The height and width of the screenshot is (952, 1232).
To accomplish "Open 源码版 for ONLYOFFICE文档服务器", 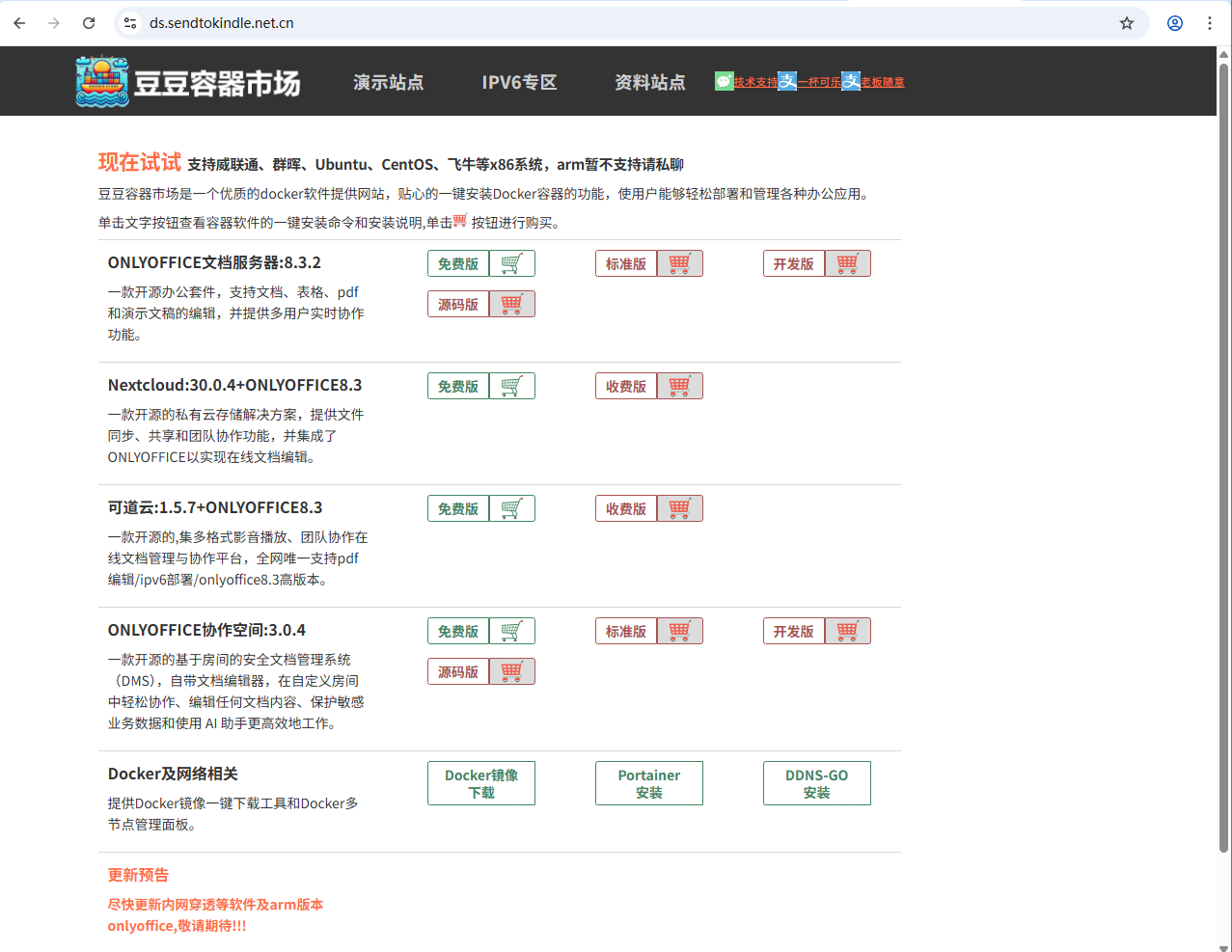I will [458, 304].
